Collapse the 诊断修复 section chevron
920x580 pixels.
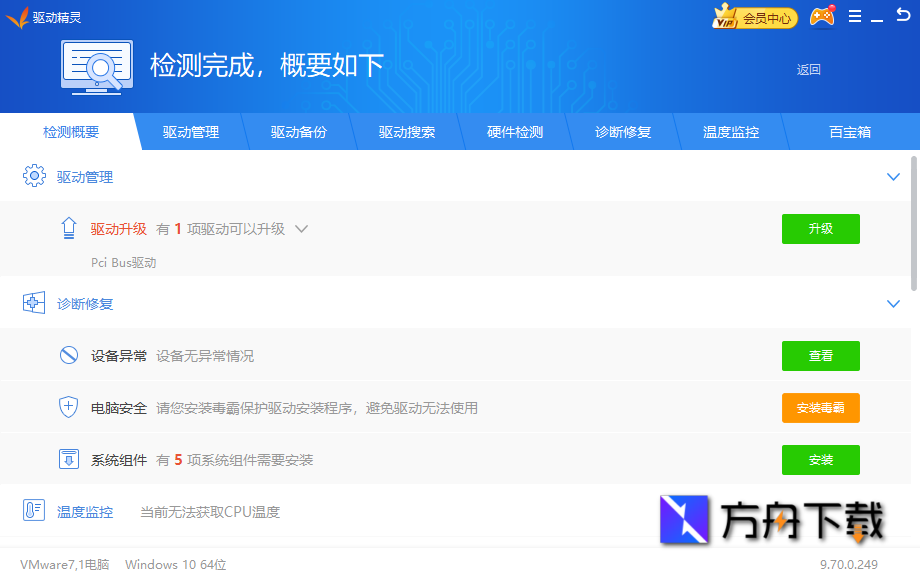[x=893, y=302]
